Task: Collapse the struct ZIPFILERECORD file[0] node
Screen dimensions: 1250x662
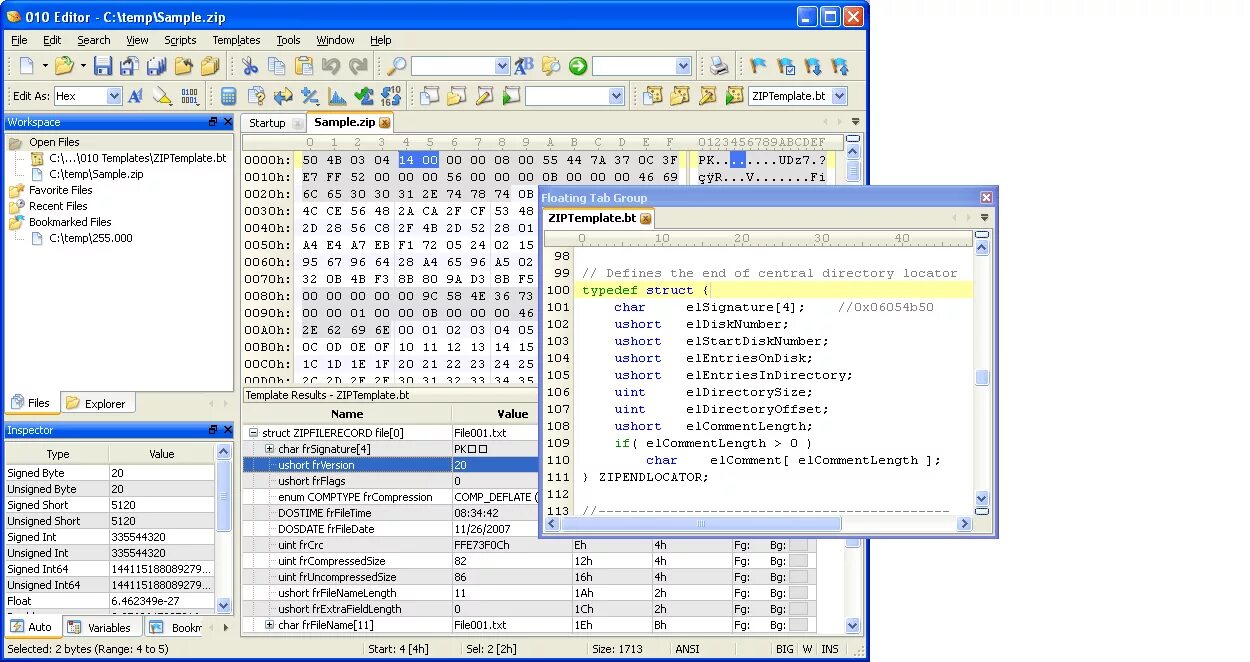Action: 253,433
